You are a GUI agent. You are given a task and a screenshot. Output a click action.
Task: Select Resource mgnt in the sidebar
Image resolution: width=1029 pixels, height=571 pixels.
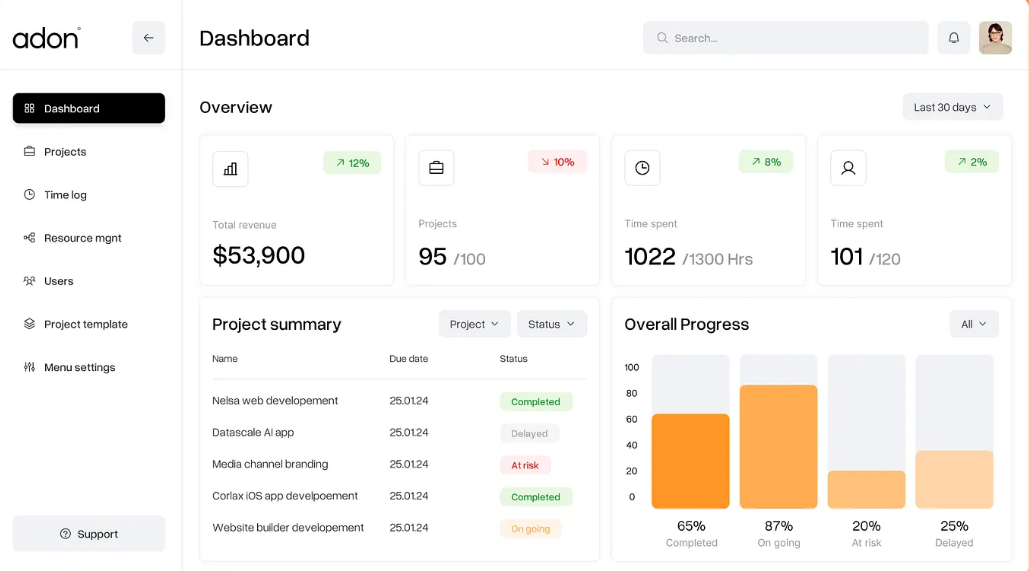pos(82,238)
